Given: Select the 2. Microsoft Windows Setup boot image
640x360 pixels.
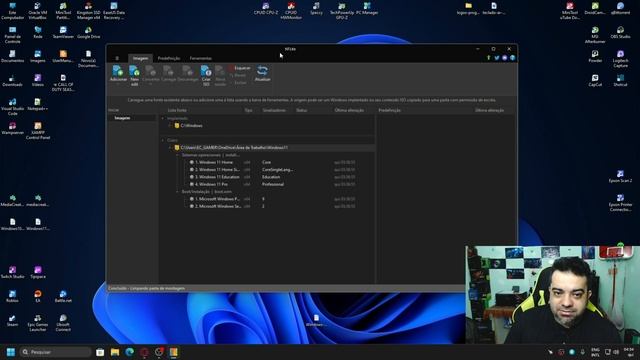Looking at the screenshot, I should click(217, 207).
